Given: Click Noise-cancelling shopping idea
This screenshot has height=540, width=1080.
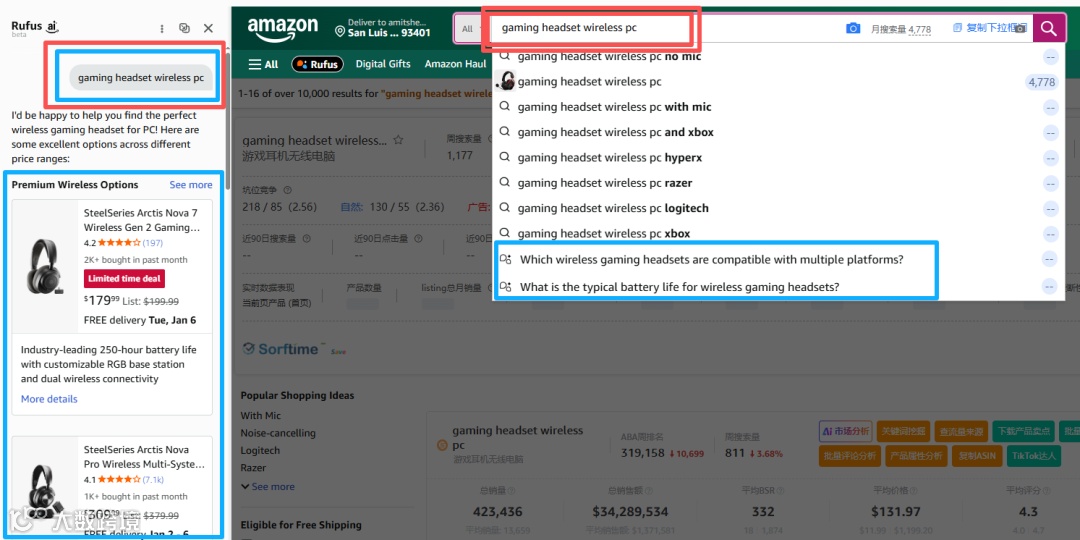Looking at the screenshot, I should coord(278,433).
